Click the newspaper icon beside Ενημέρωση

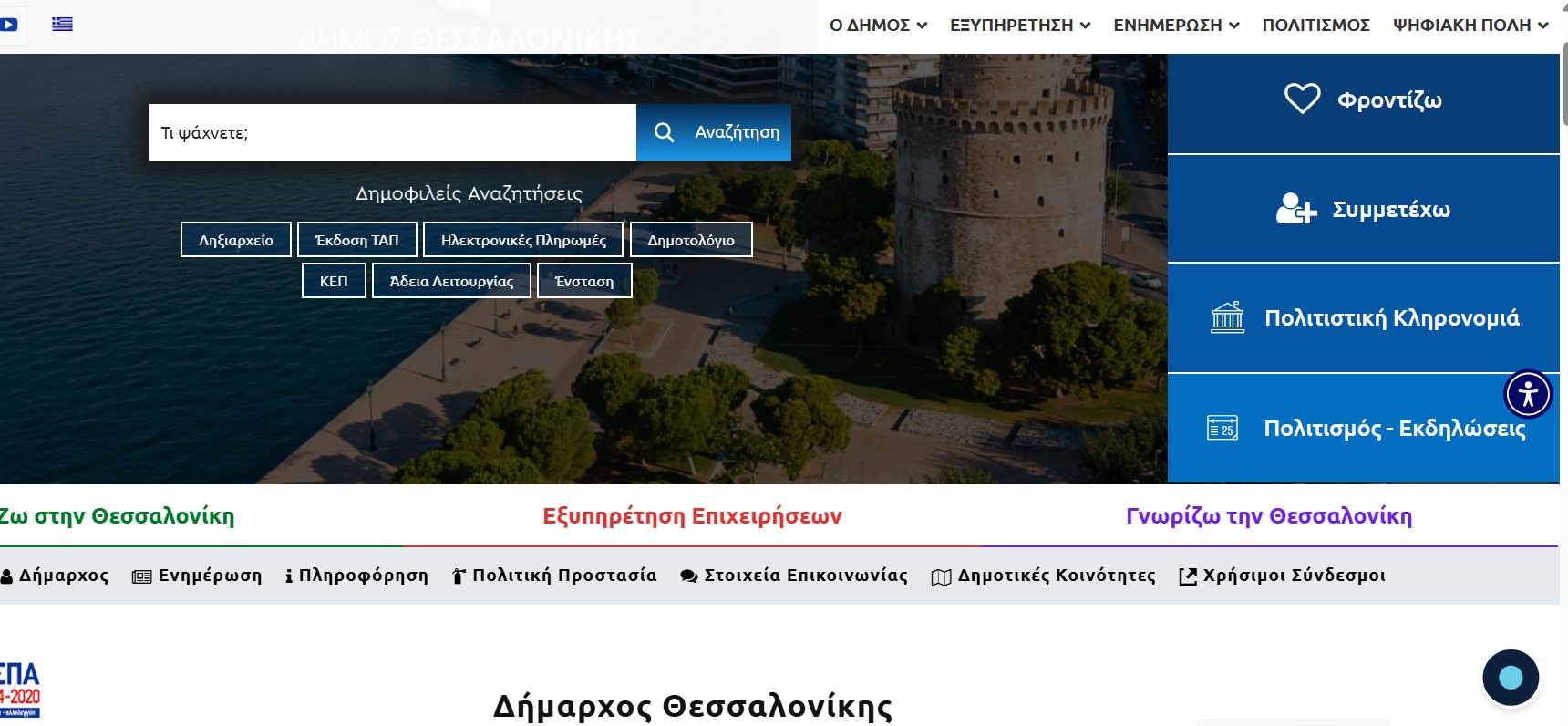(141, 576)
